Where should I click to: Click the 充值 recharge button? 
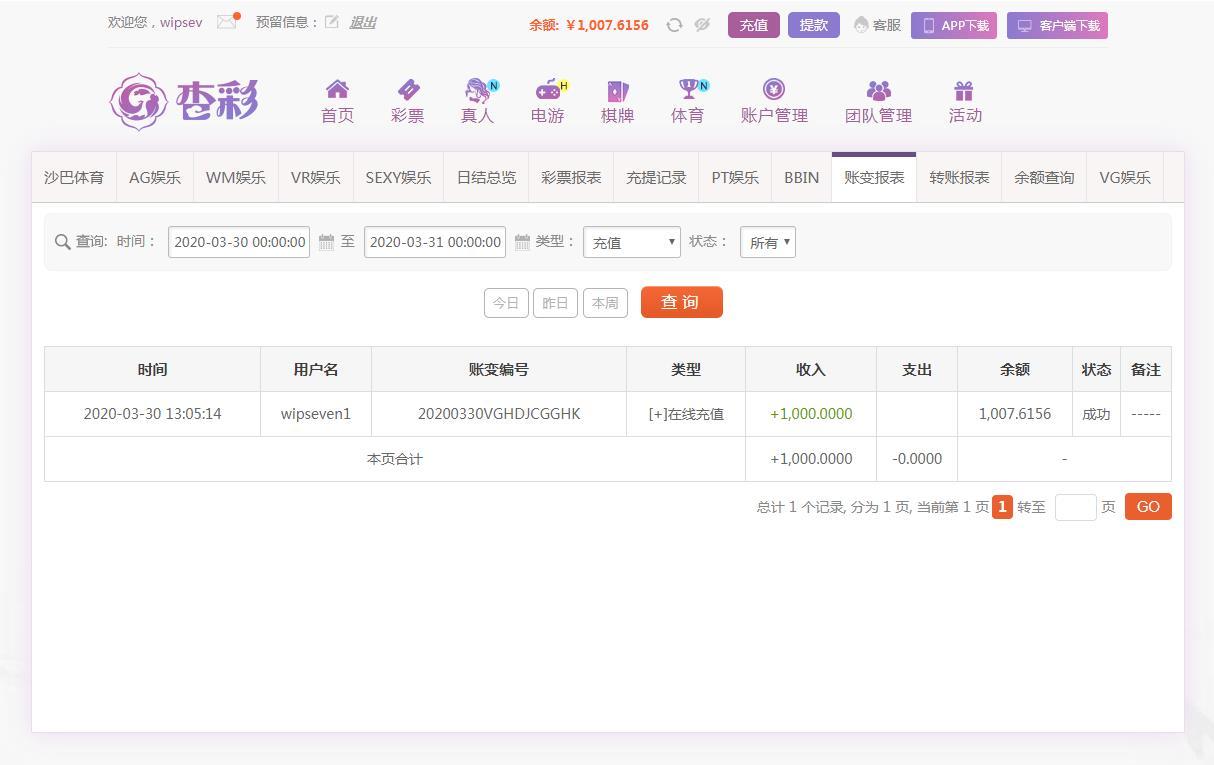click(x=754, y=25)
